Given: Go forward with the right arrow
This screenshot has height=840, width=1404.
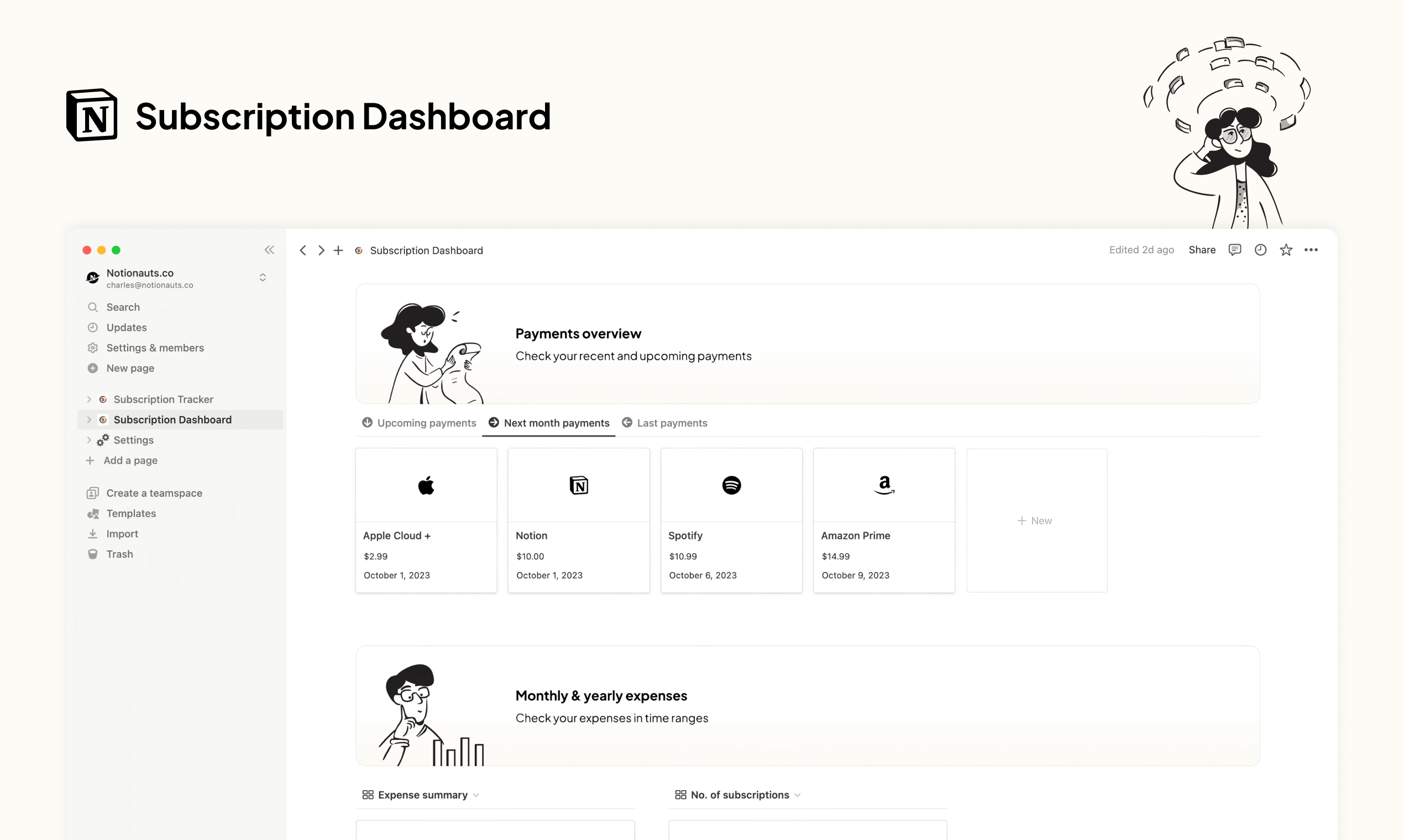Looking at the screenshot, I should coord(321,250).
